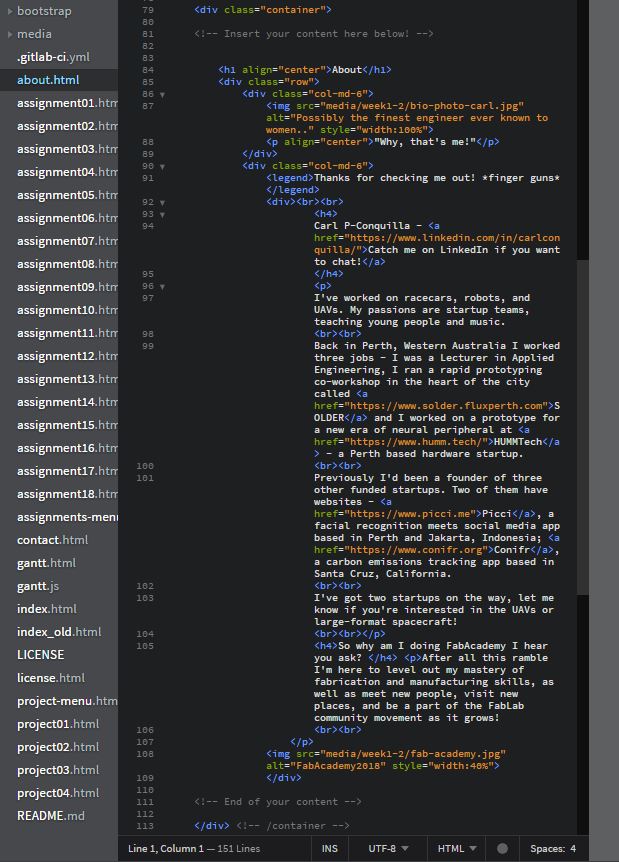Open index_old.html file

coord(59,633)
